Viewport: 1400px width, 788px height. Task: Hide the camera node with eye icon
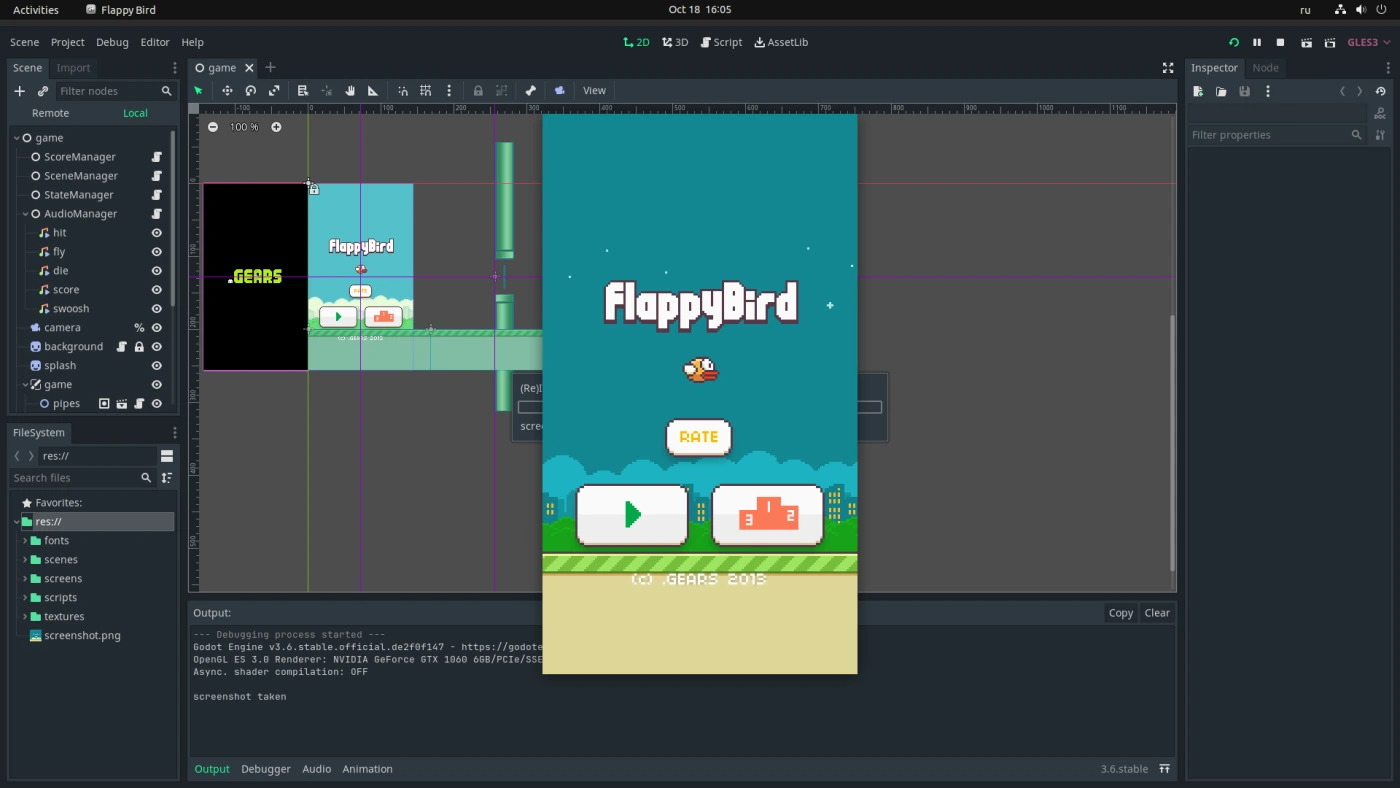tap(157, 328)
